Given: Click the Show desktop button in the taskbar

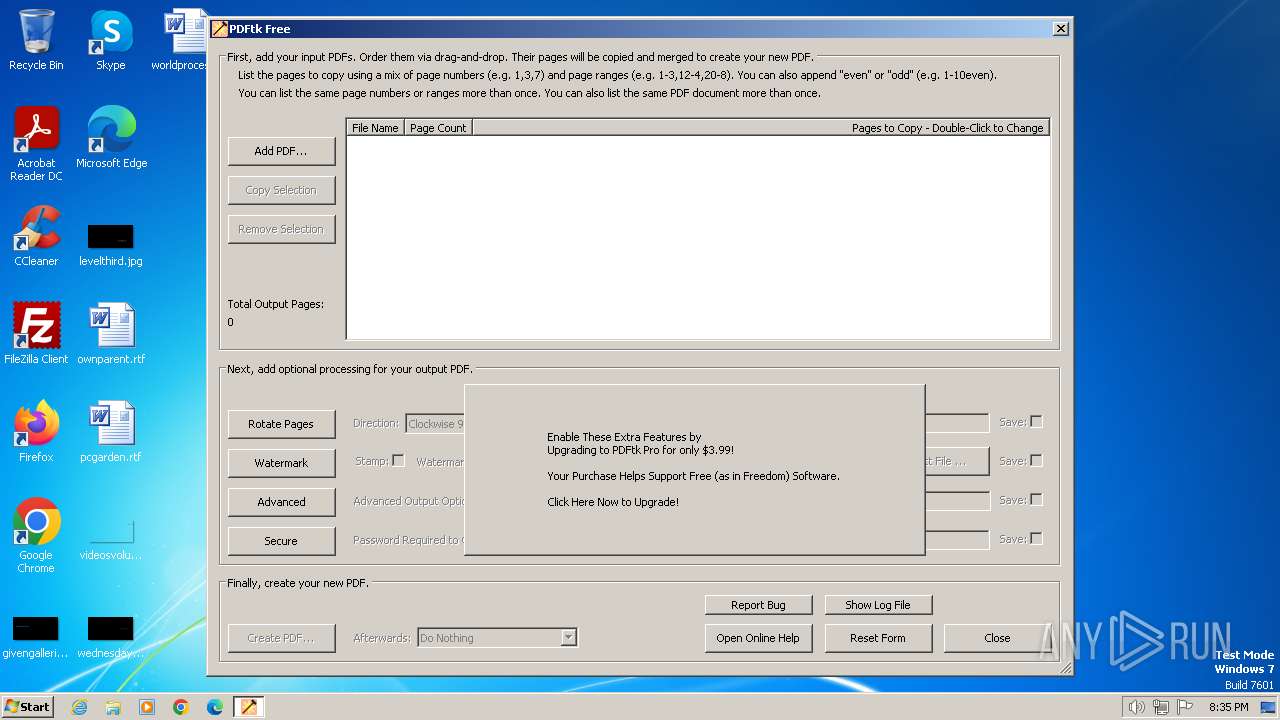Looking at the screenshot, I should pos(1270,707).
